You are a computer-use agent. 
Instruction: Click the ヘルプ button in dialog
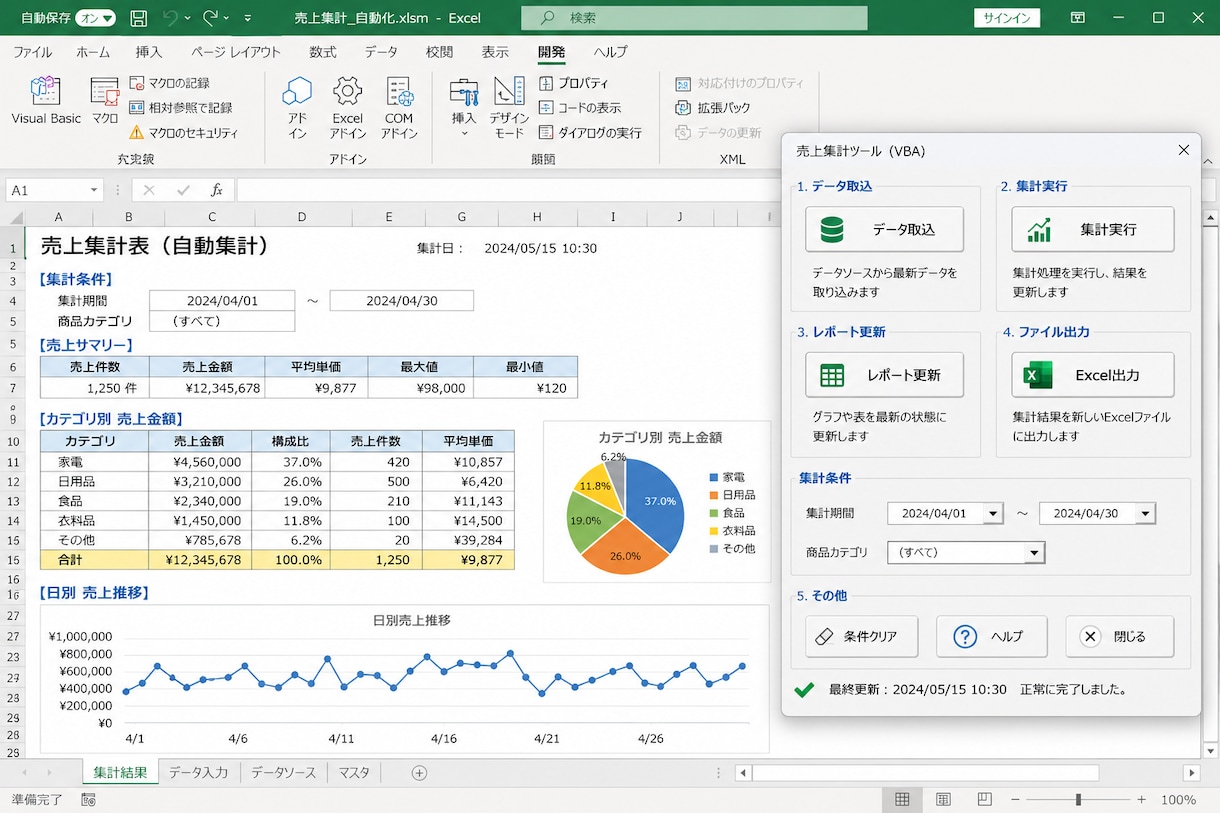991,636
